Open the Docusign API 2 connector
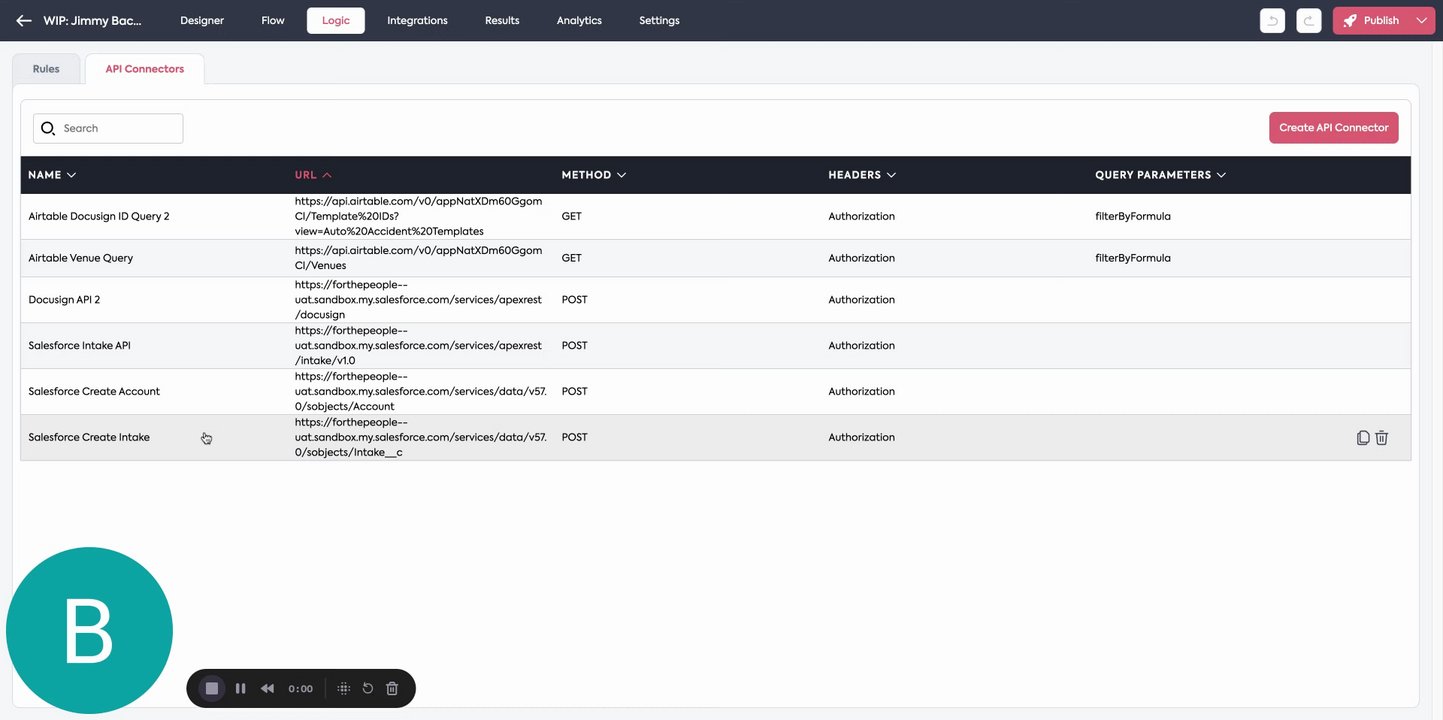Viewport: 1443px width, 720px height. [715, 300]
